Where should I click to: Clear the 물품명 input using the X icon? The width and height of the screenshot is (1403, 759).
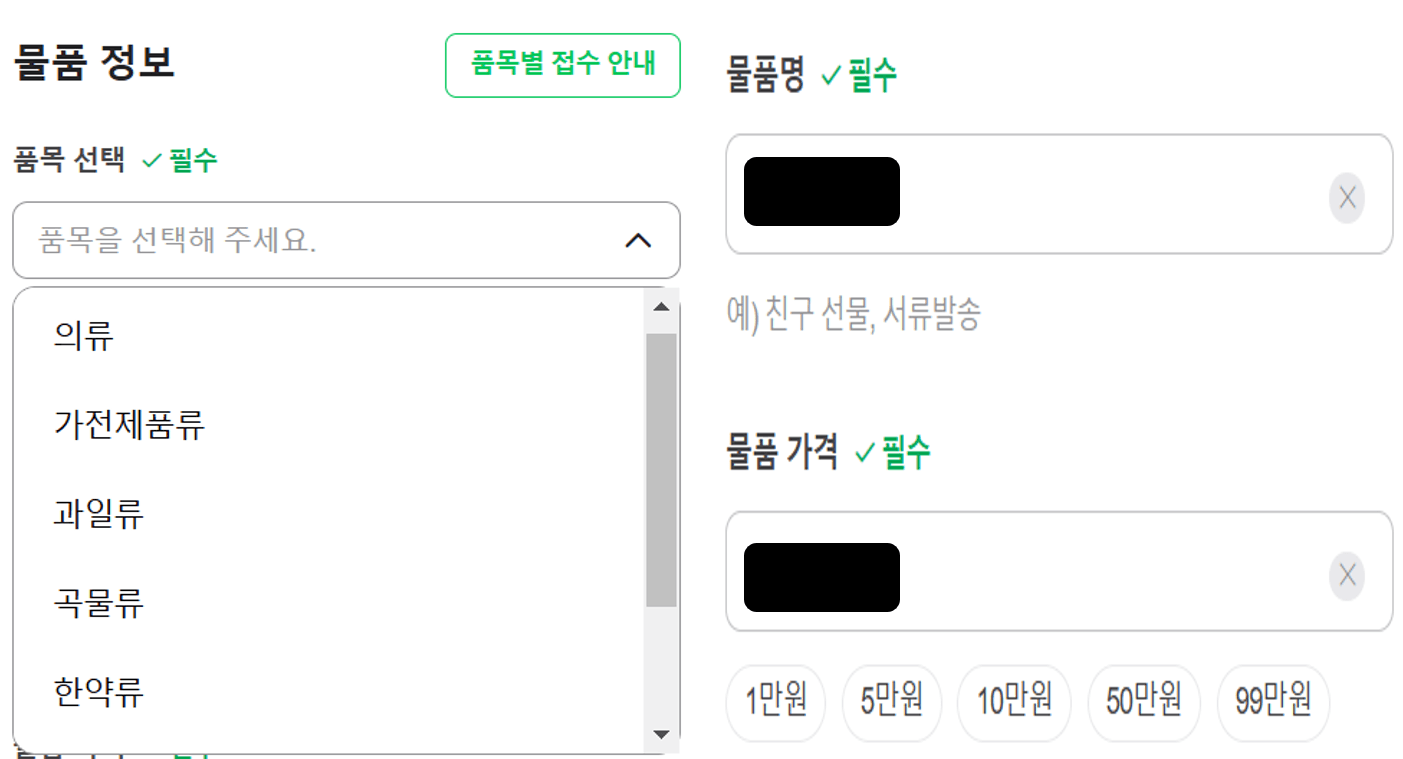coord(1346,198)
